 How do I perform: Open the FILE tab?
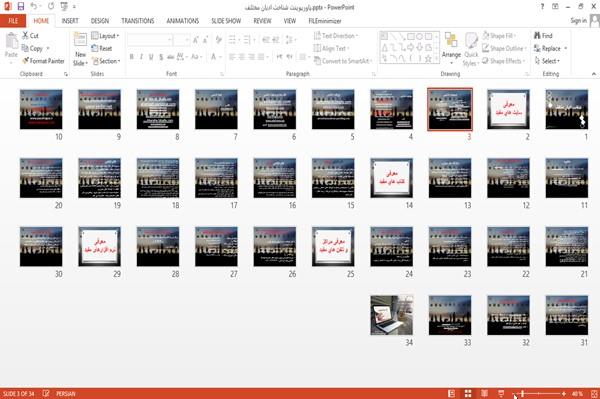tap(13, 21)
